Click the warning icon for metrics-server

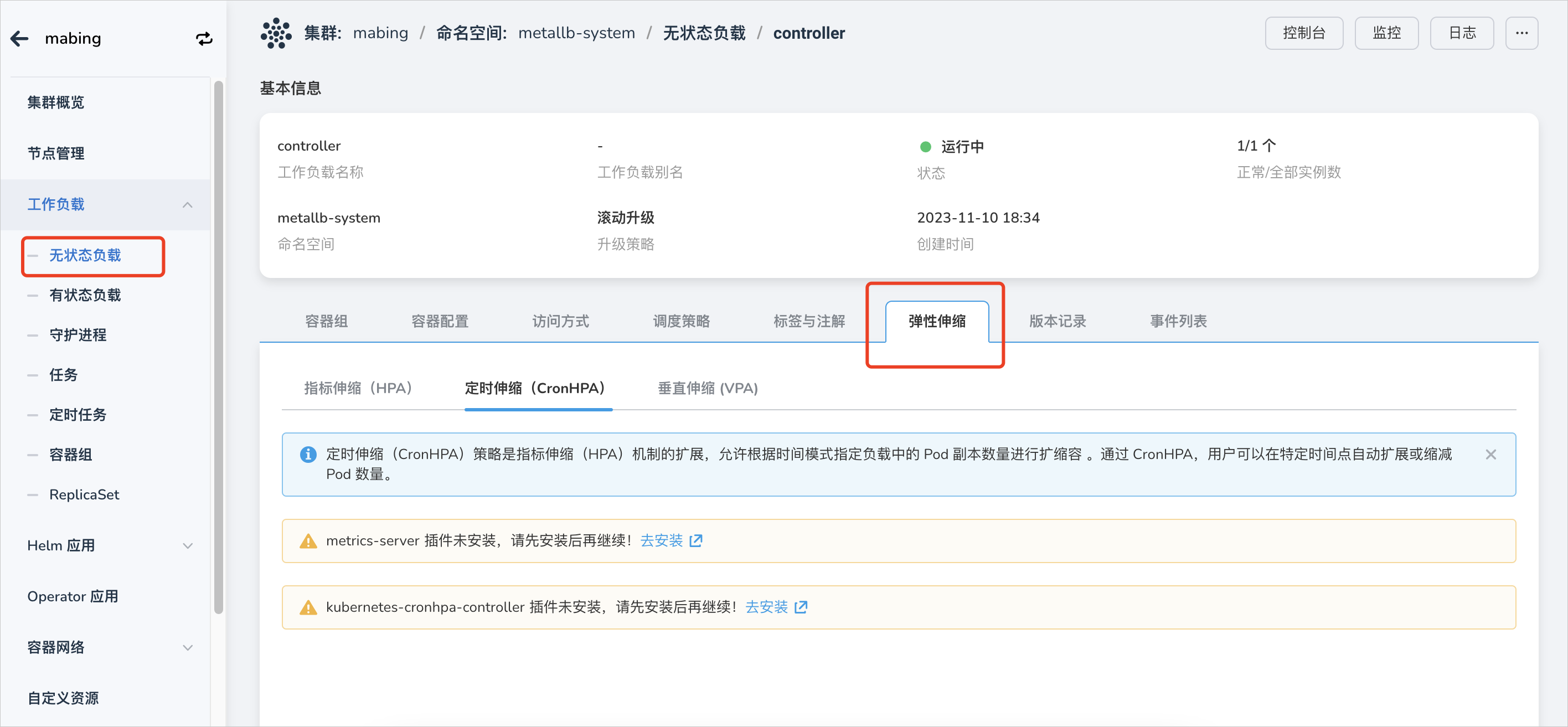[308, 541]
